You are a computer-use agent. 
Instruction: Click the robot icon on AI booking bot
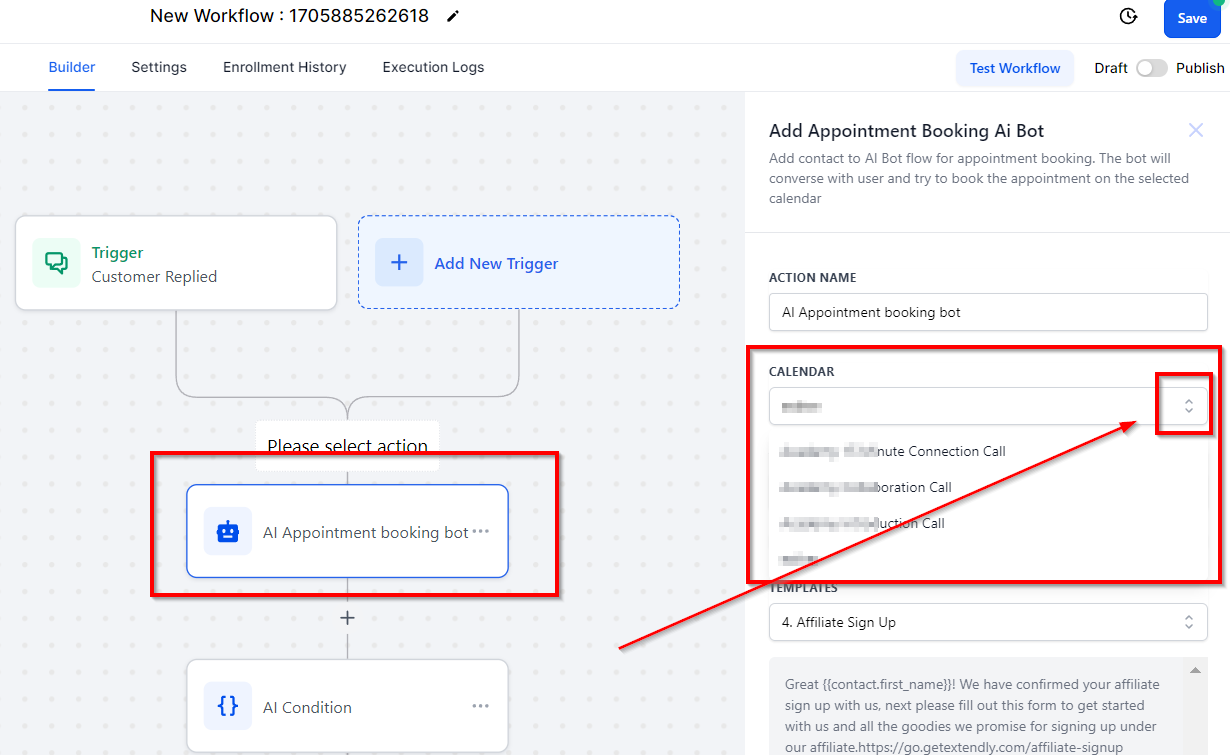[x=228, y=532]
